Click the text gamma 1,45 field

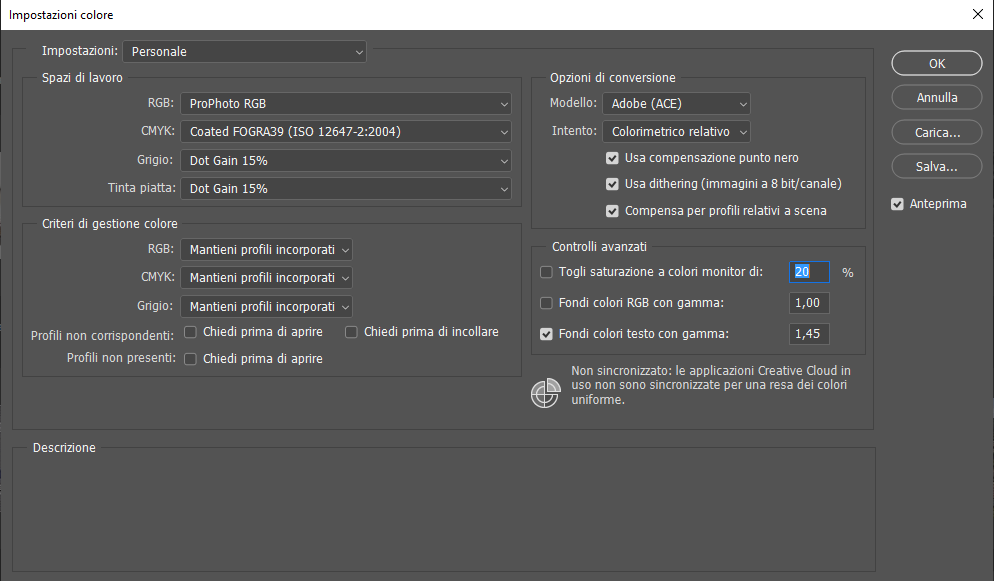[x=810, y=334]
